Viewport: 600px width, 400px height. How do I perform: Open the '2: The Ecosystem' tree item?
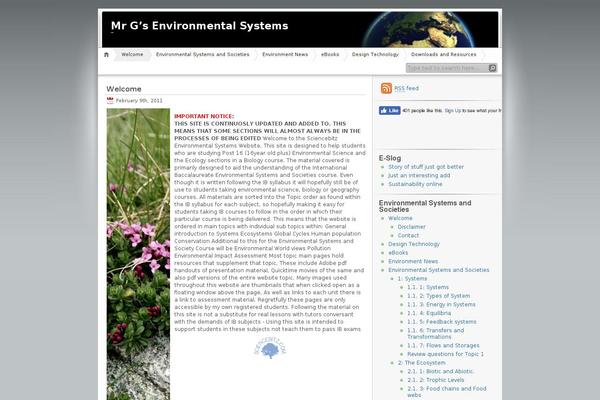click(x=422, y=363)
